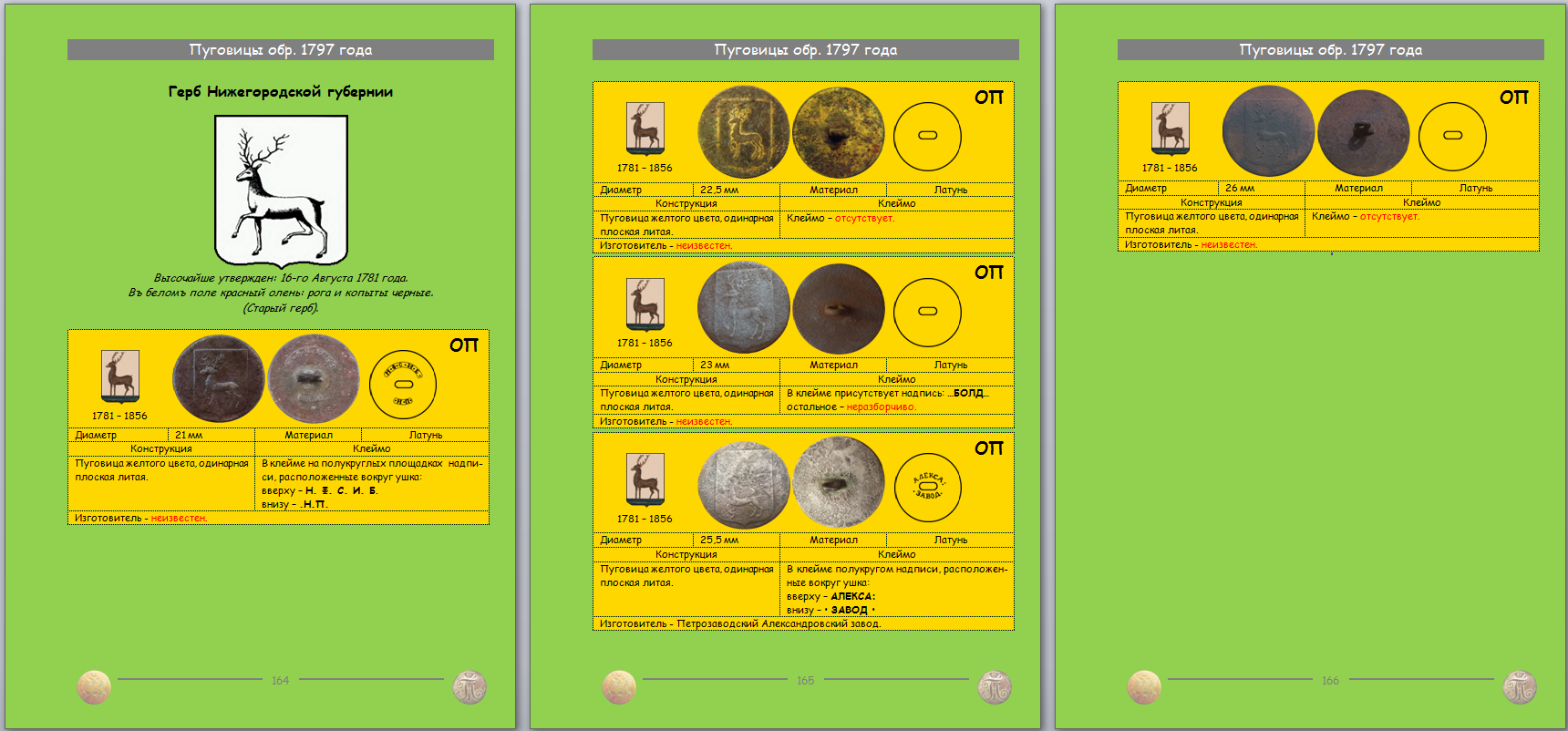Screen dimensions: 1568x731
Task: Click the page 166 header 'Пуговицы обр. 1797 года'
Action: (1330, 50)
